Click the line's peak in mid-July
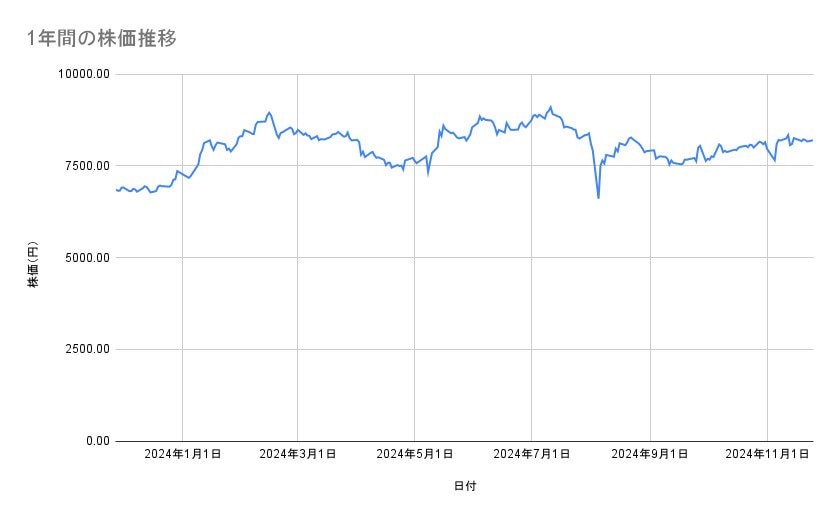Image resolution: width=839 pixels, height=519 pixels. click(550, 106)
